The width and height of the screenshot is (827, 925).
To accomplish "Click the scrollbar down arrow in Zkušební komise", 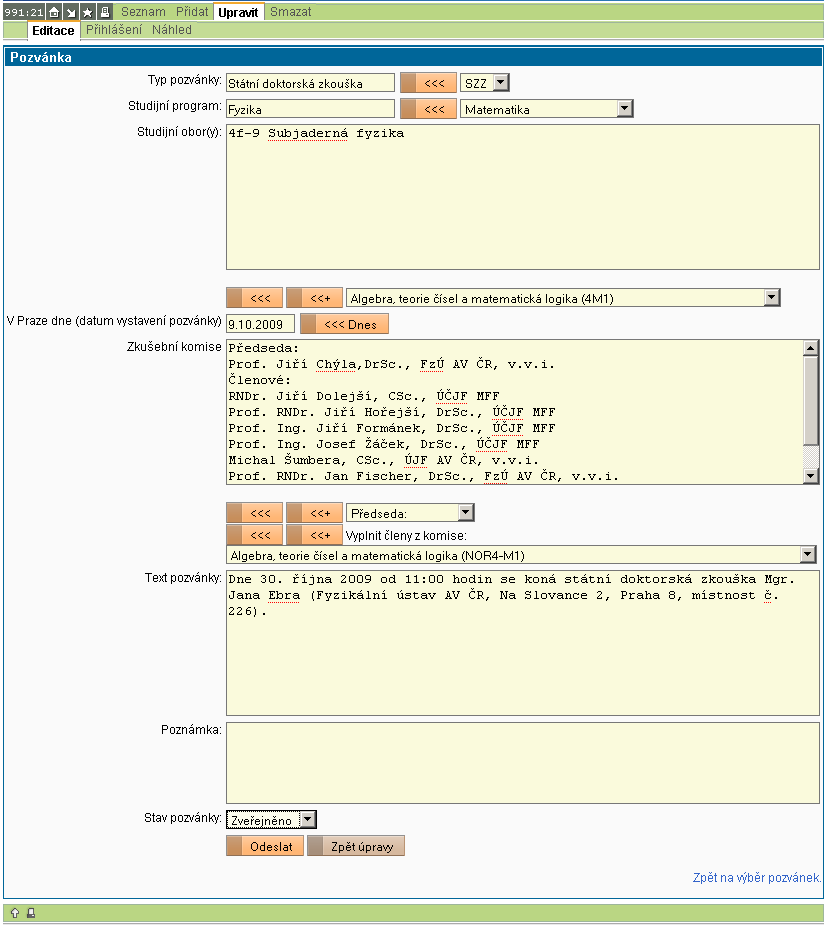I will [810, 477].
